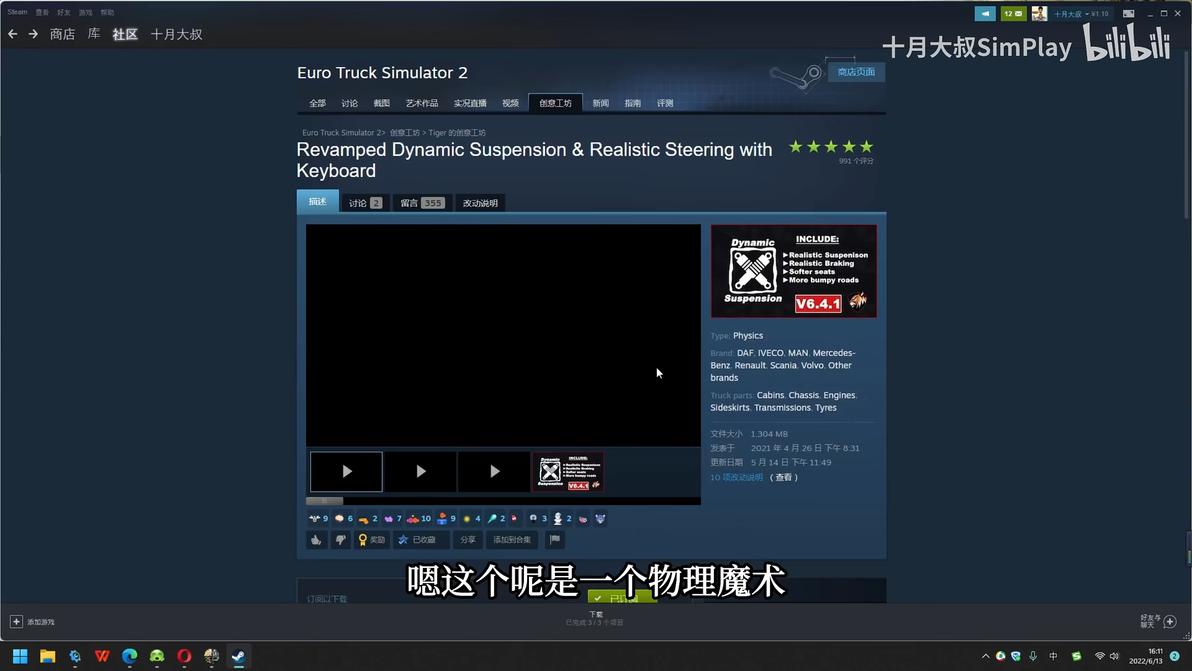Image resolution: width=1192 pixels, height=671 pixels.
Task: Switch to Big Picture mode icon
Action: (1128, 14)
